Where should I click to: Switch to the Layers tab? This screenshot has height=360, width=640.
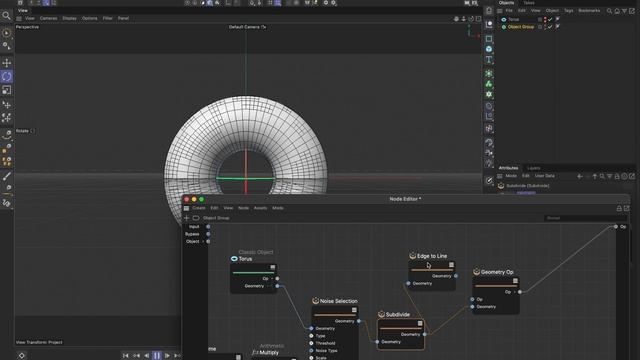pos(533,168)
